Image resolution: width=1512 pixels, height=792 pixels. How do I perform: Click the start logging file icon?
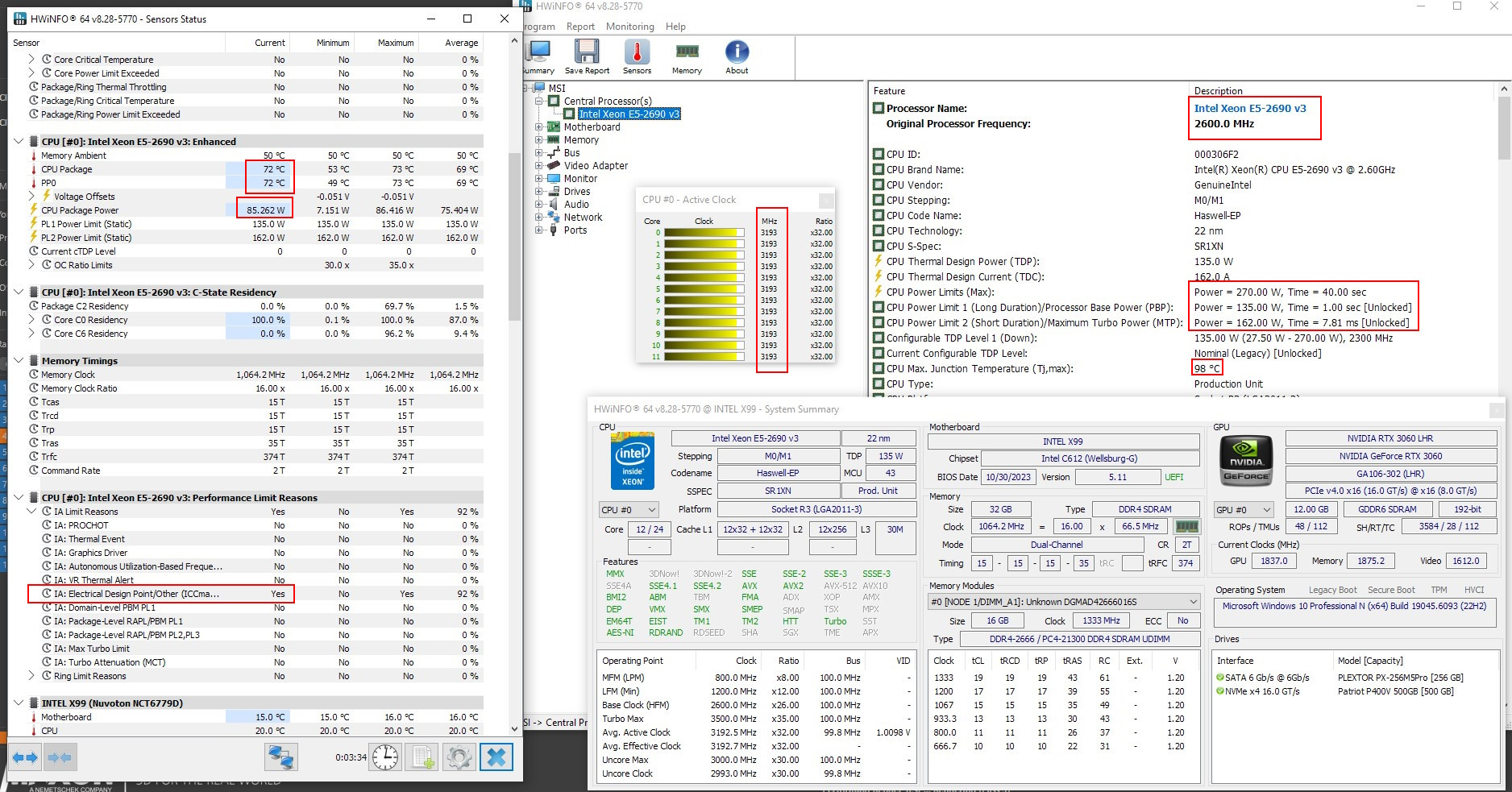click(x=423, y=757)
